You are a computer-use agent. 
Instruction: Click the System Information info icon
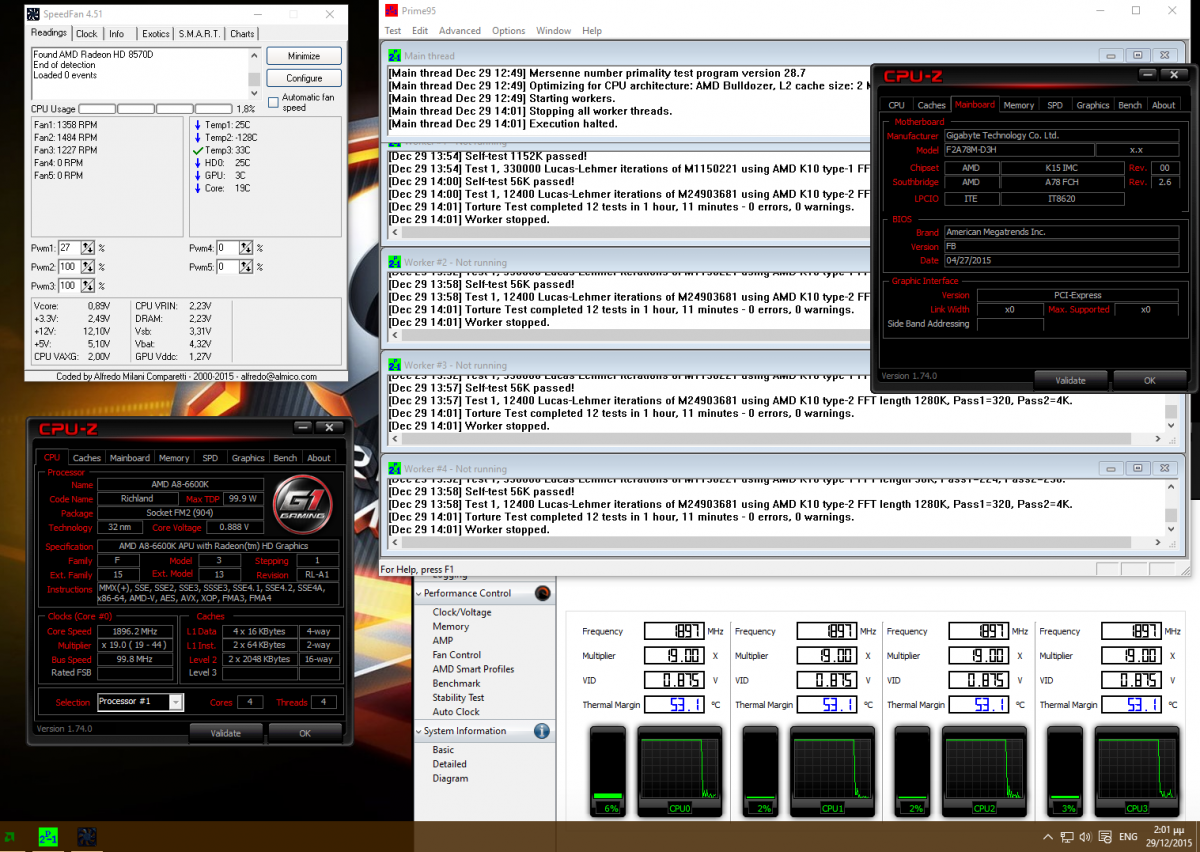coord(542,731)
